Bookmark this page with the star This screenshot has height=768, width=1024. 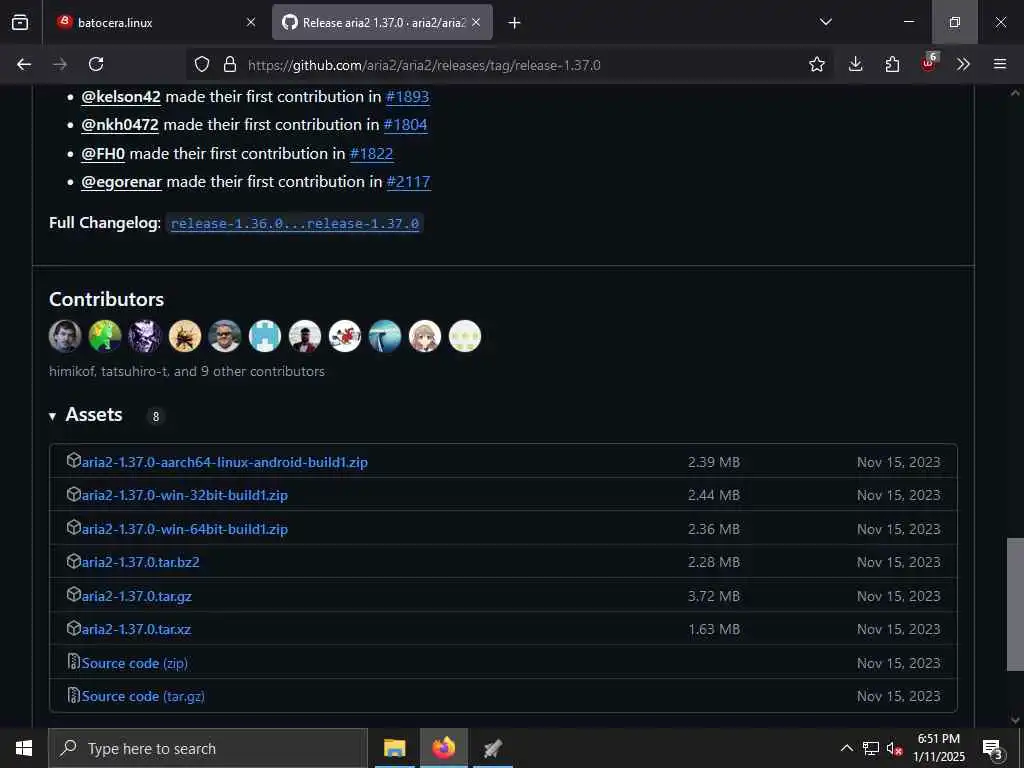tap(816, 64)
